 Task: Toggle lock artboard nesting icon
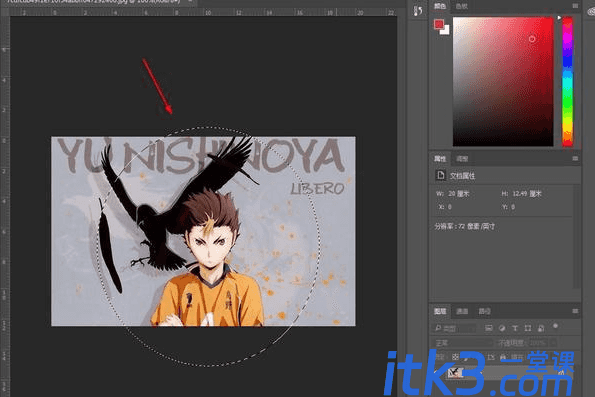491,357
